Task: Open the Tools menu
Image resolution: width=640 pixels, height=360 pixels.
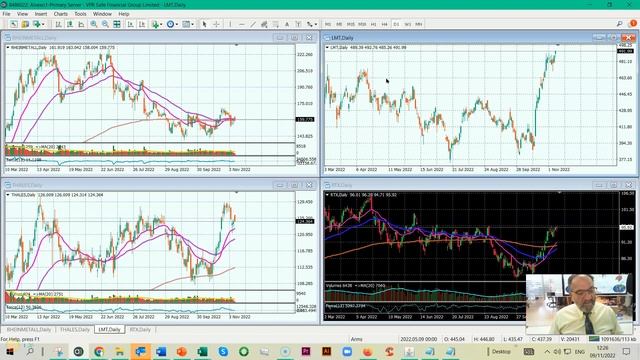Action: 80,14
